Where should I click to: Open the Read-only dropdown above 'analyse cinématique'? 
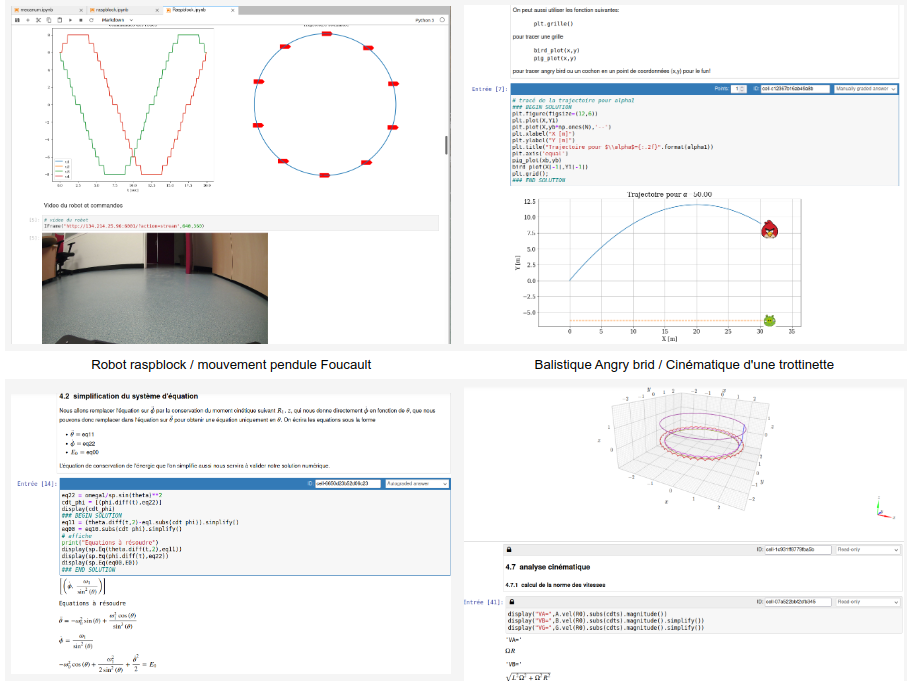tap(866, 550)
